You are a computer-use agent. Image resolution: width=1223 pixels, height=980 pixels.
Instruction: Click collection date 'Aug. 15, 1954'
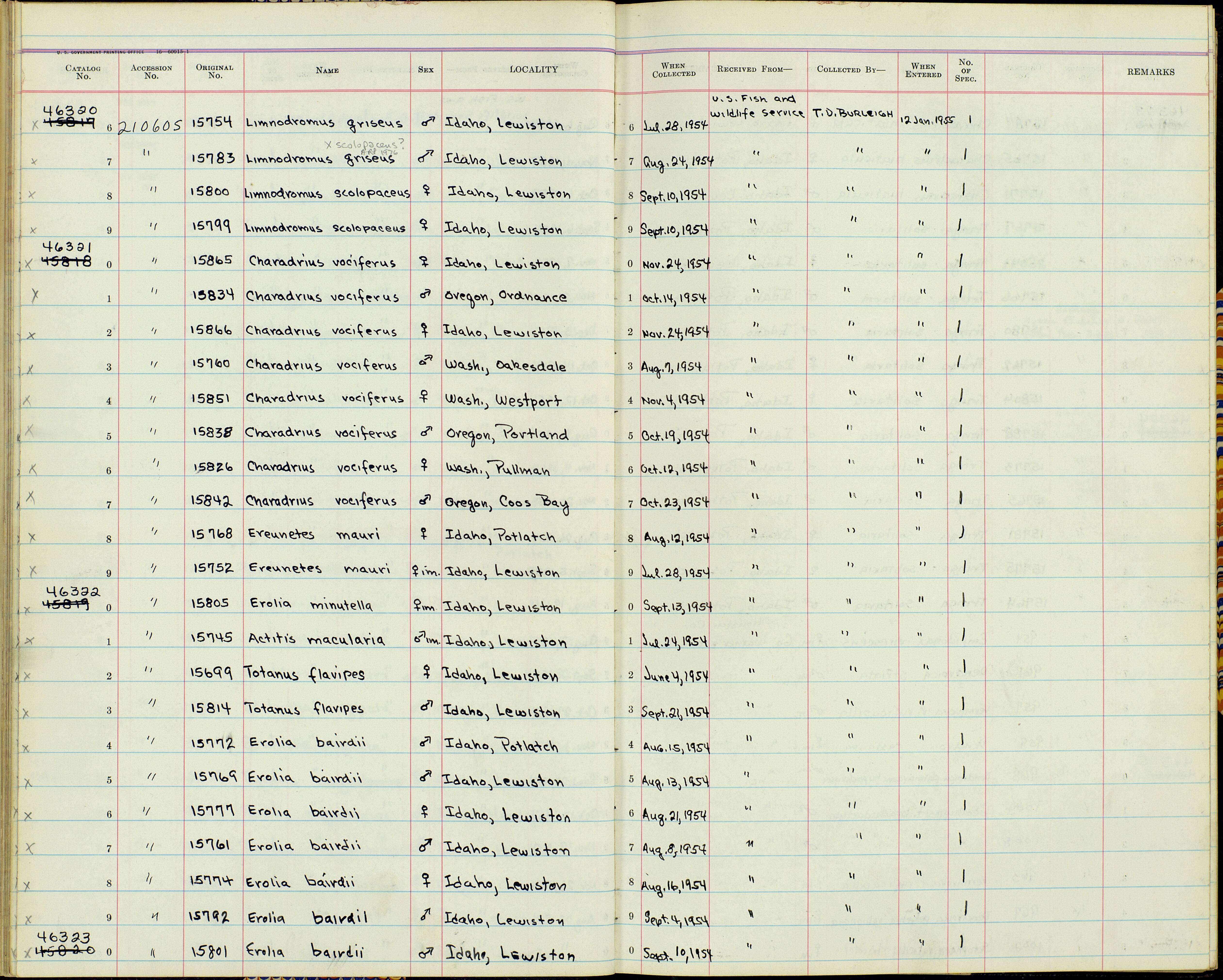tap(676, 748)
